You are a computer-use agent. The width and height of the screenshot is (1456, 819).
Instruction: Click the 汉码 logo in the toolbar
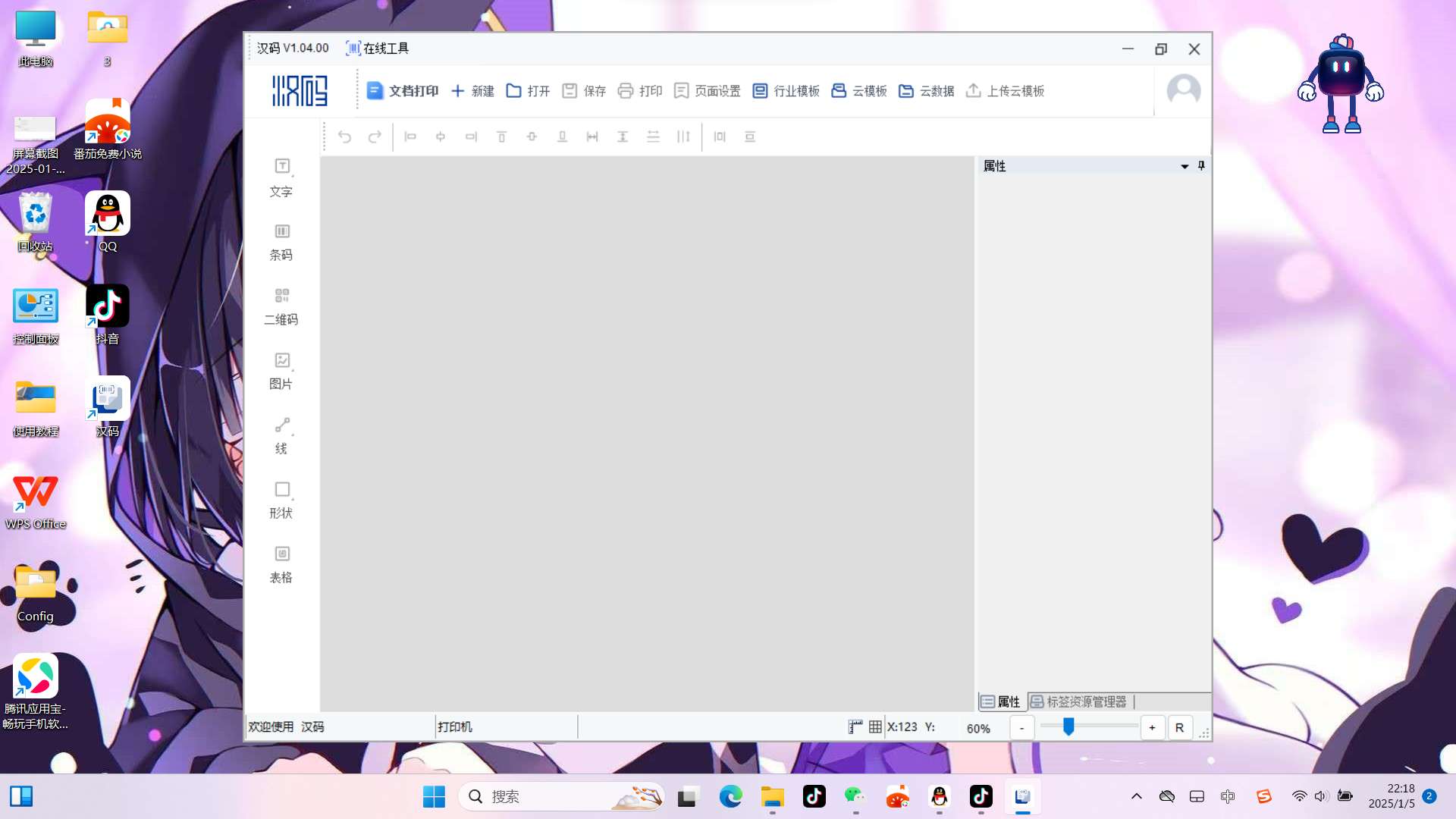click(300, 90)
